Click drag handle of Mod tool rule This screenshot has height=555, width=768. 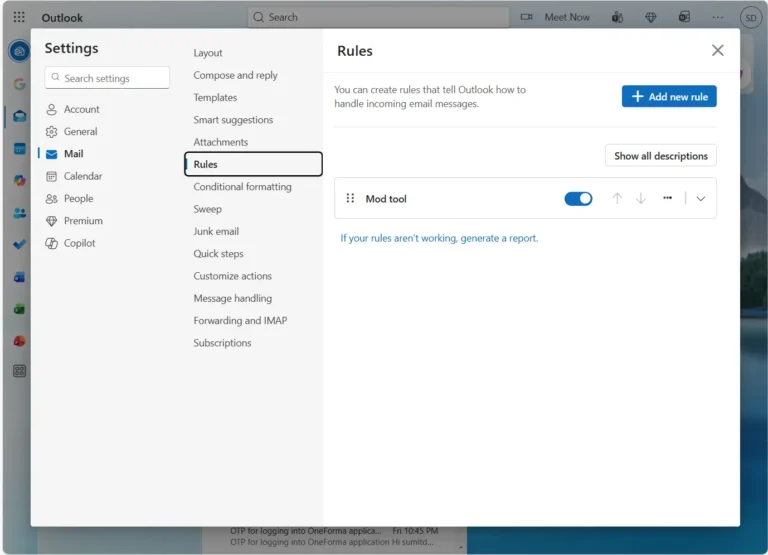350,199
